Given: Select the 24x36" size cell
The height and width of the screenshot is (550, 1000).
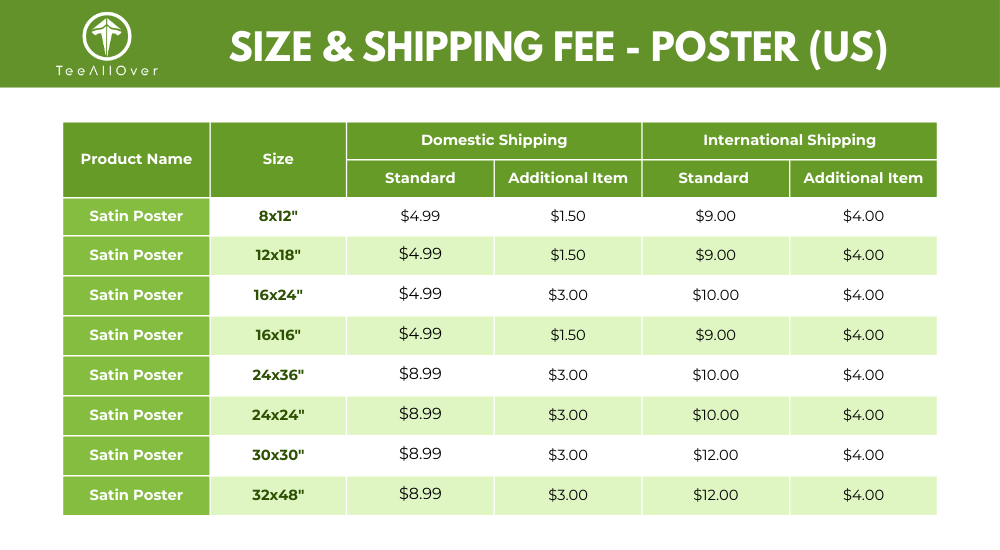Looking at the screenshot, I should [x=278, y=375].
